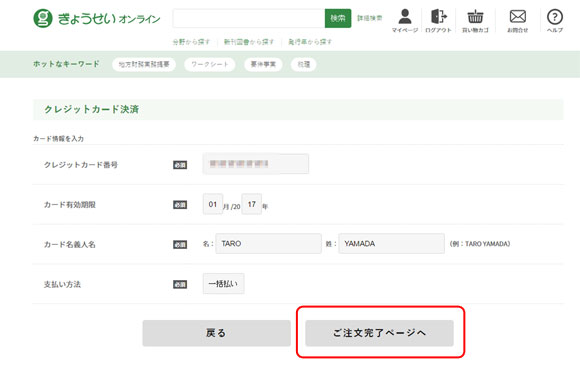Open the 新刊図書から探す link
580x388 pixels.
[x=249, y=42]
